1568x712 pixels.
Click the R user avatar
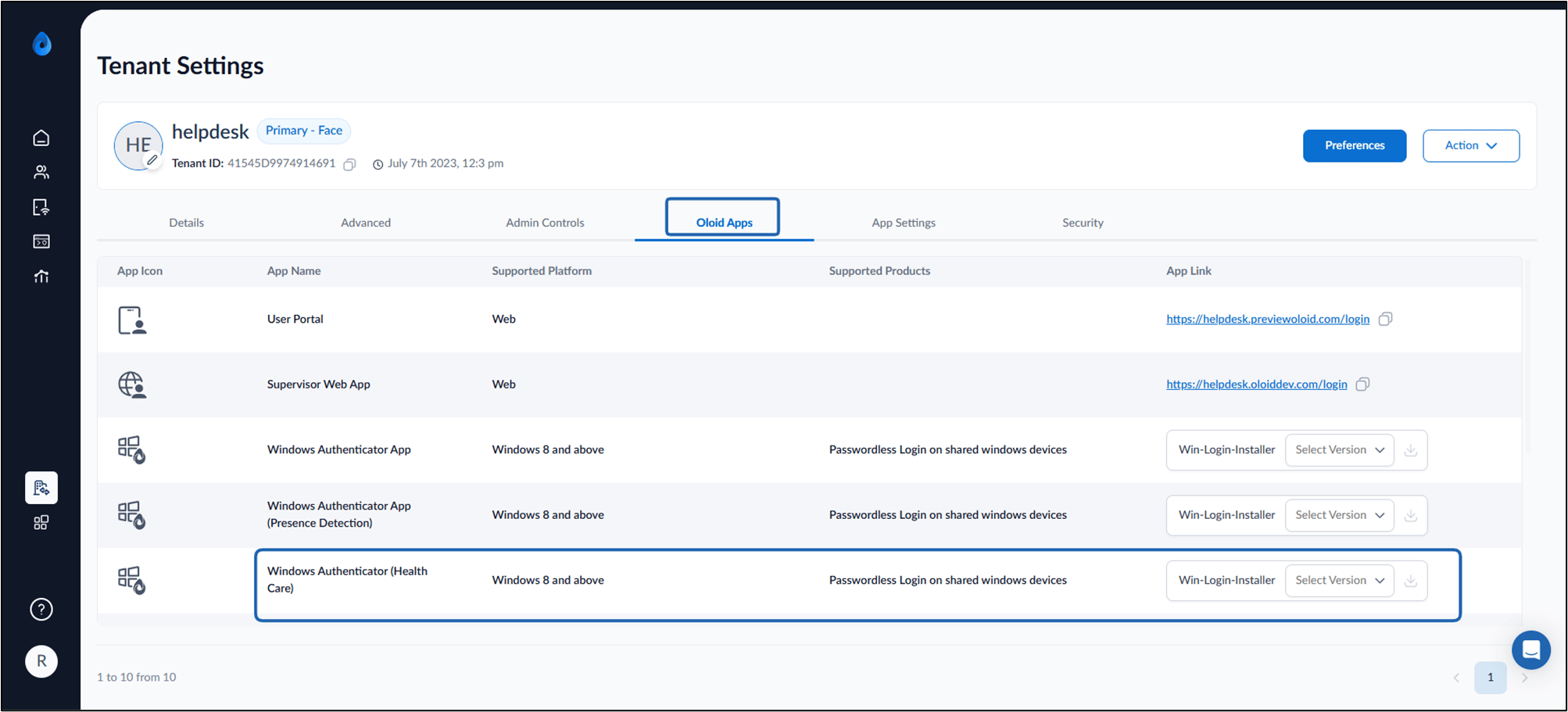[x=41, y=661]
